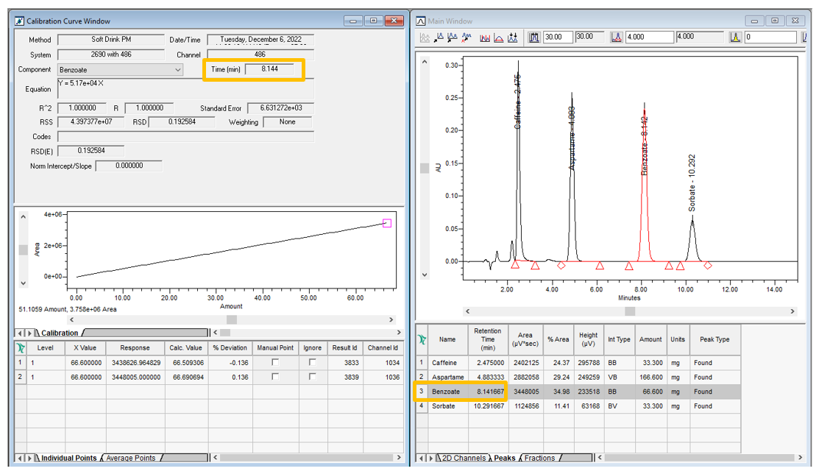This screenshot has height=474, width=816.
Task: Click the green table properties icon in the Peaks table
Action: coord(422,340)
